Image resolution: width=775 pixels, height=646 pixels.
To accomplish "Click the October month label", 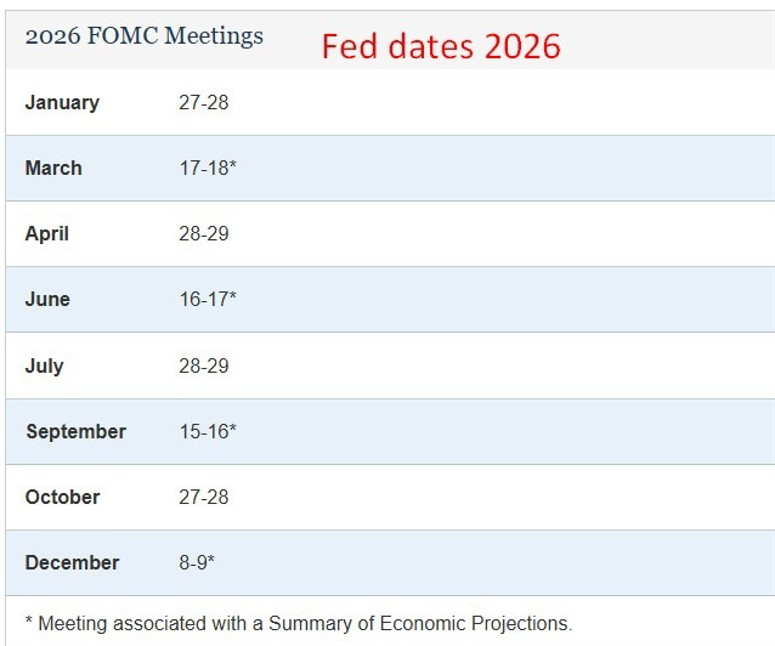I will point(62,497).
